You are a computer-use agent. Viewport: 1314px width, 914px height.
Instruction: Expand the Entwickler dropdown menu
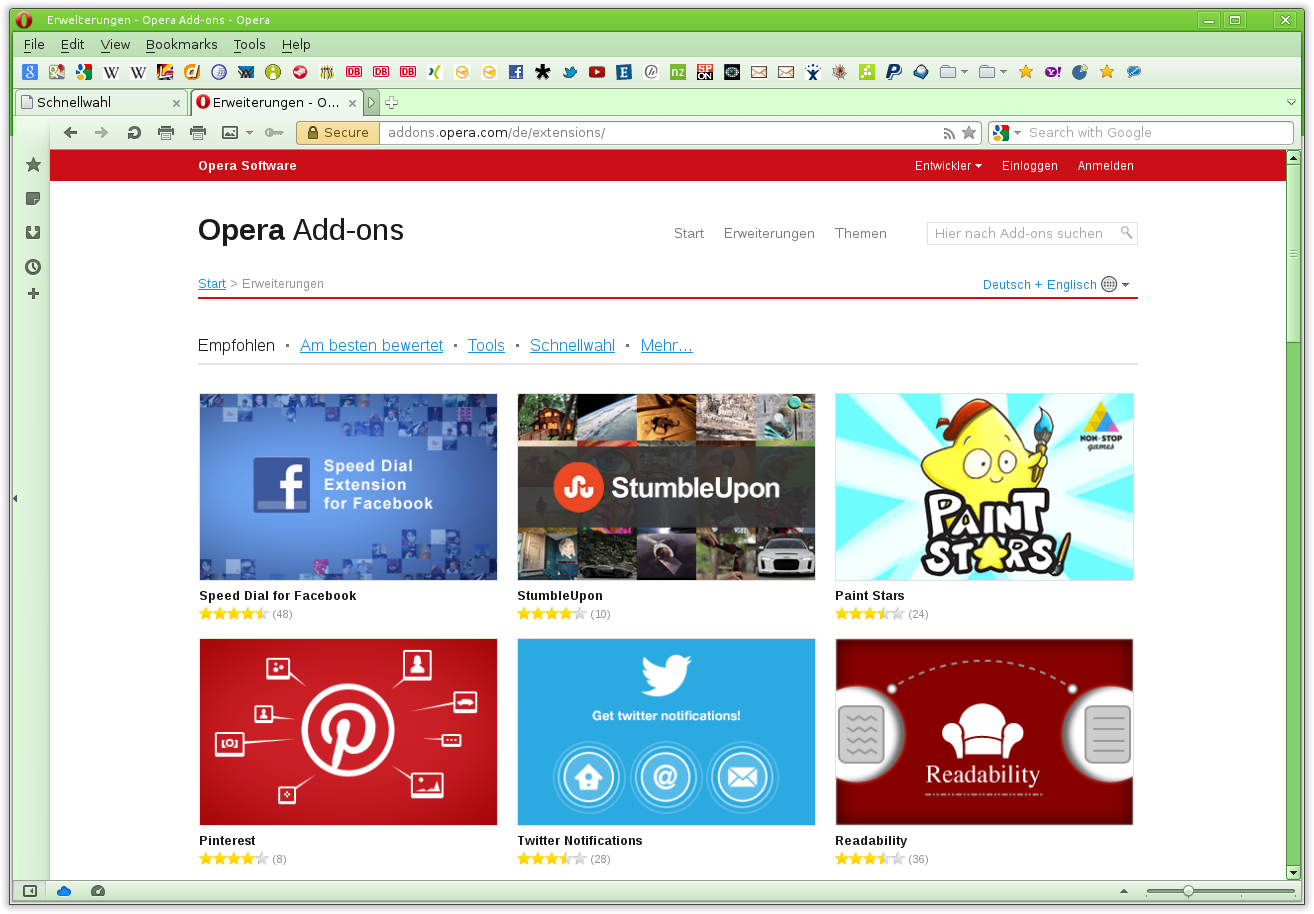coord(948,166)
